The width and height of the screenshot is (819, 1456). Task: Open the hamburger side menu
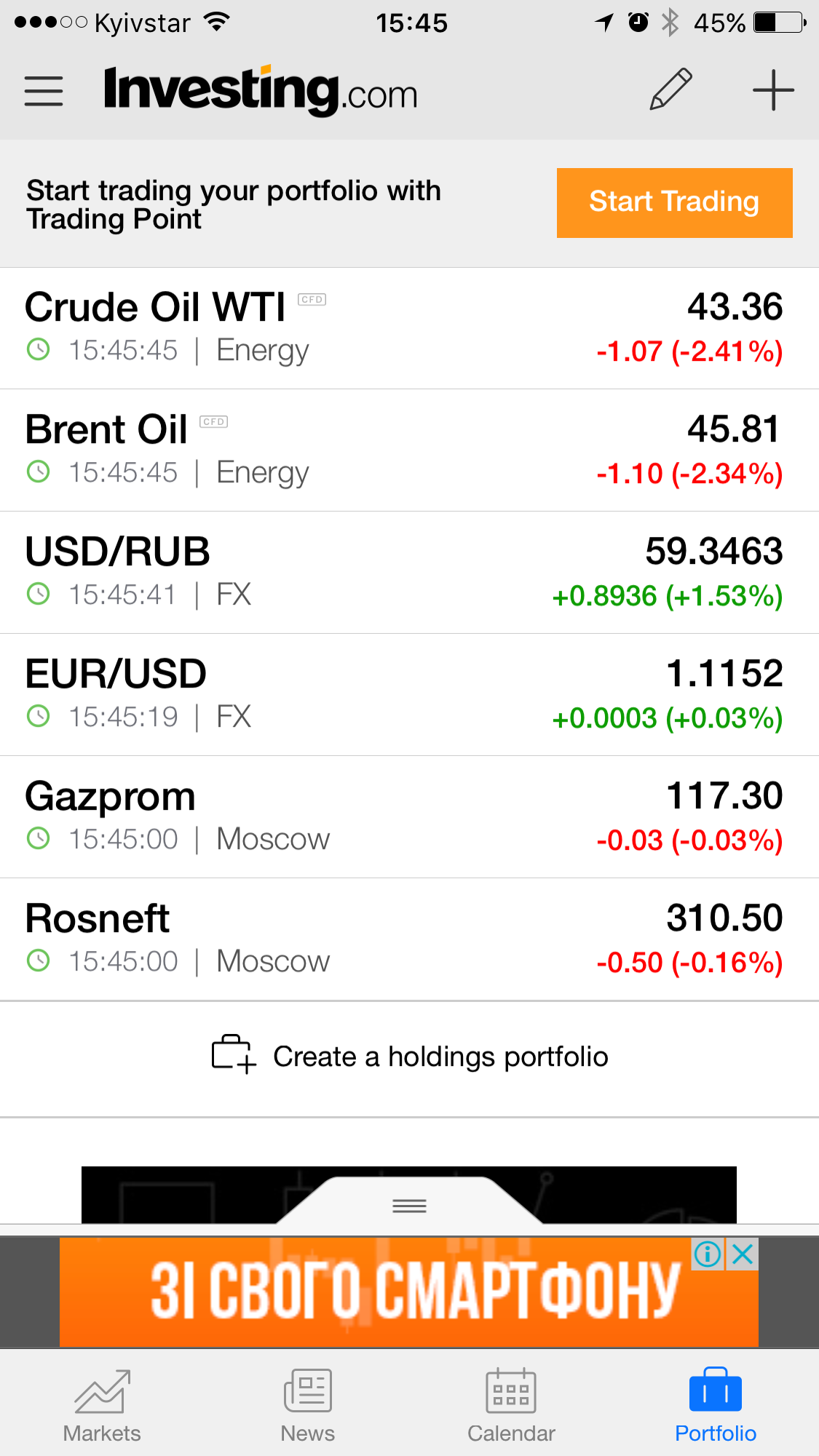click(44, 91)
